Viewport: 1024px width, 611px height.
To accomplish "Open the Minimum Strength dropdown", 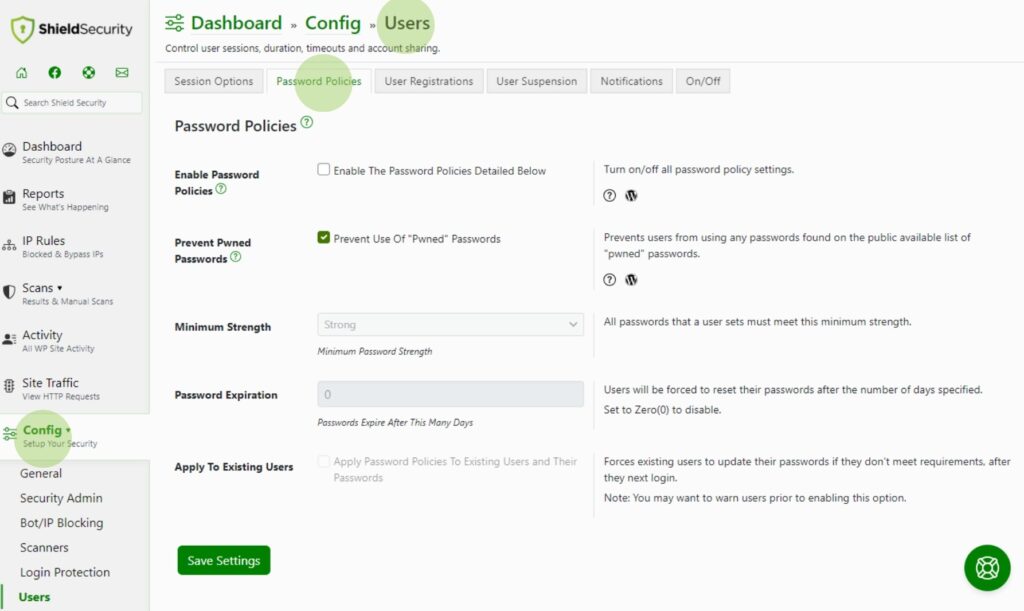I will coord(450,324).
